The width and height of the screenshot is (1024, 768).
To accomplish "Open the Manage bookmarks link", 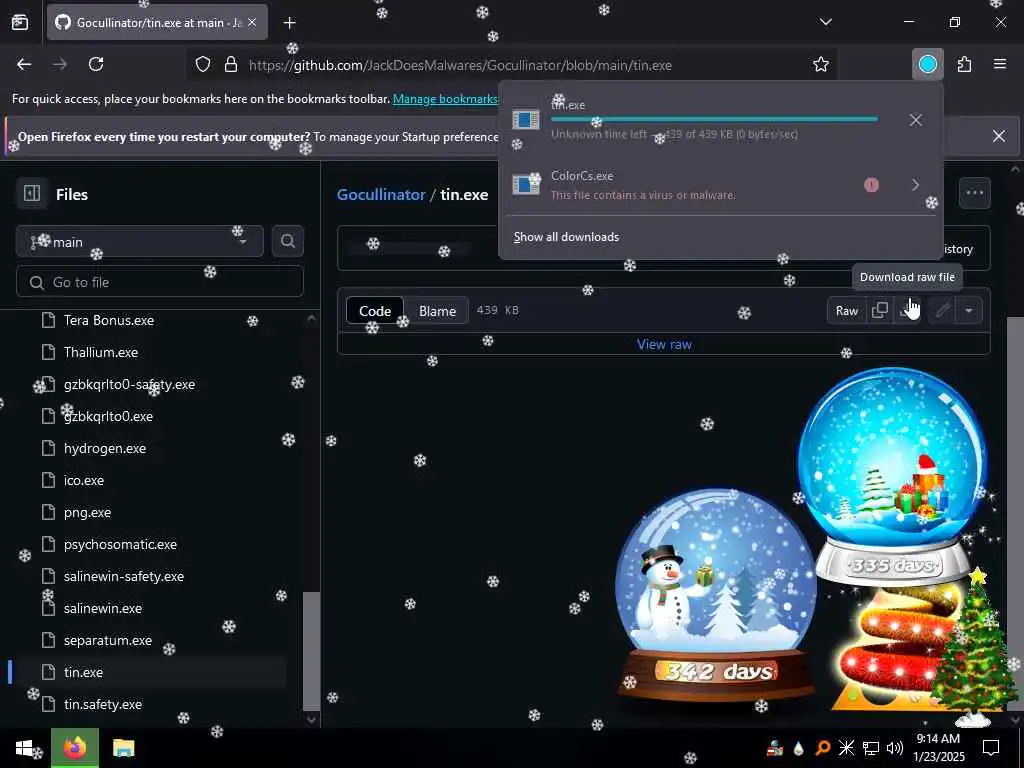I will click(x=445, y=99).
